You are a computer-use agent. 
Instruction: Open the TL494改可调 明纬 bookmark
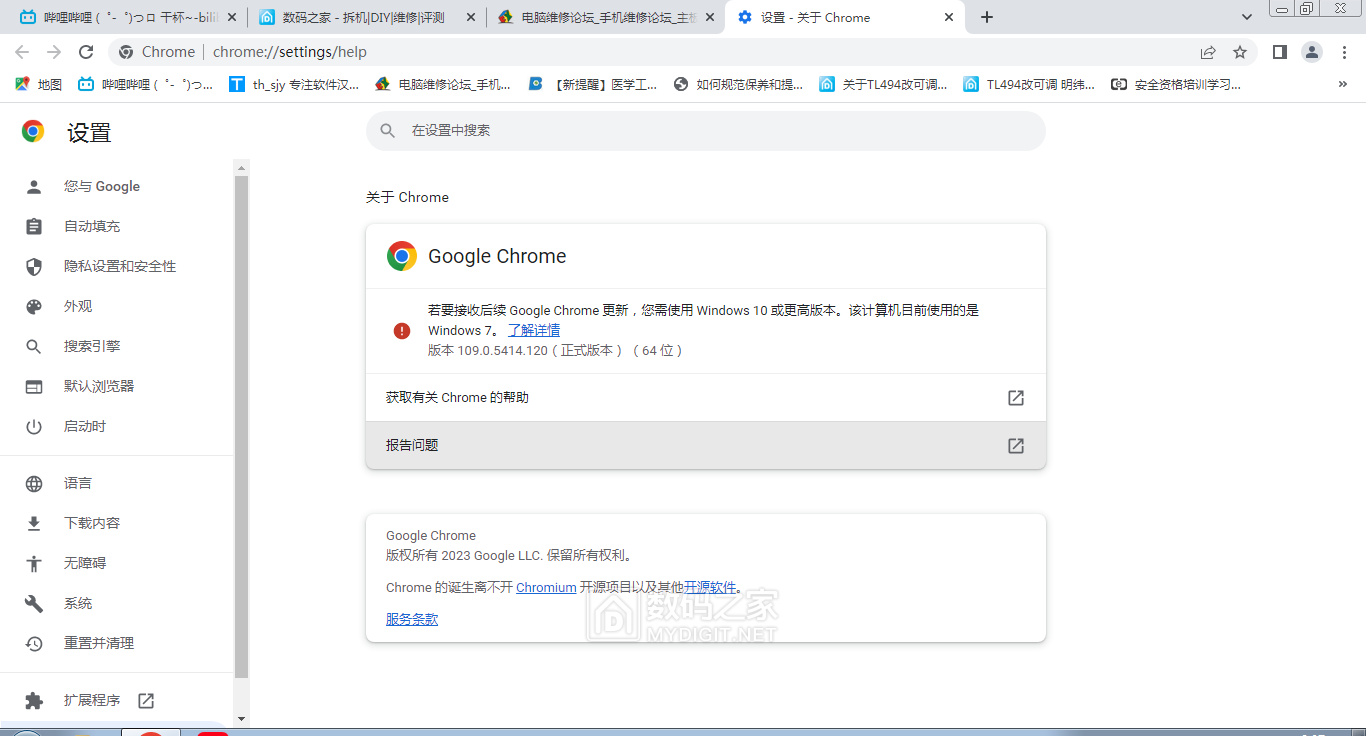click(x=1029, y=85)
